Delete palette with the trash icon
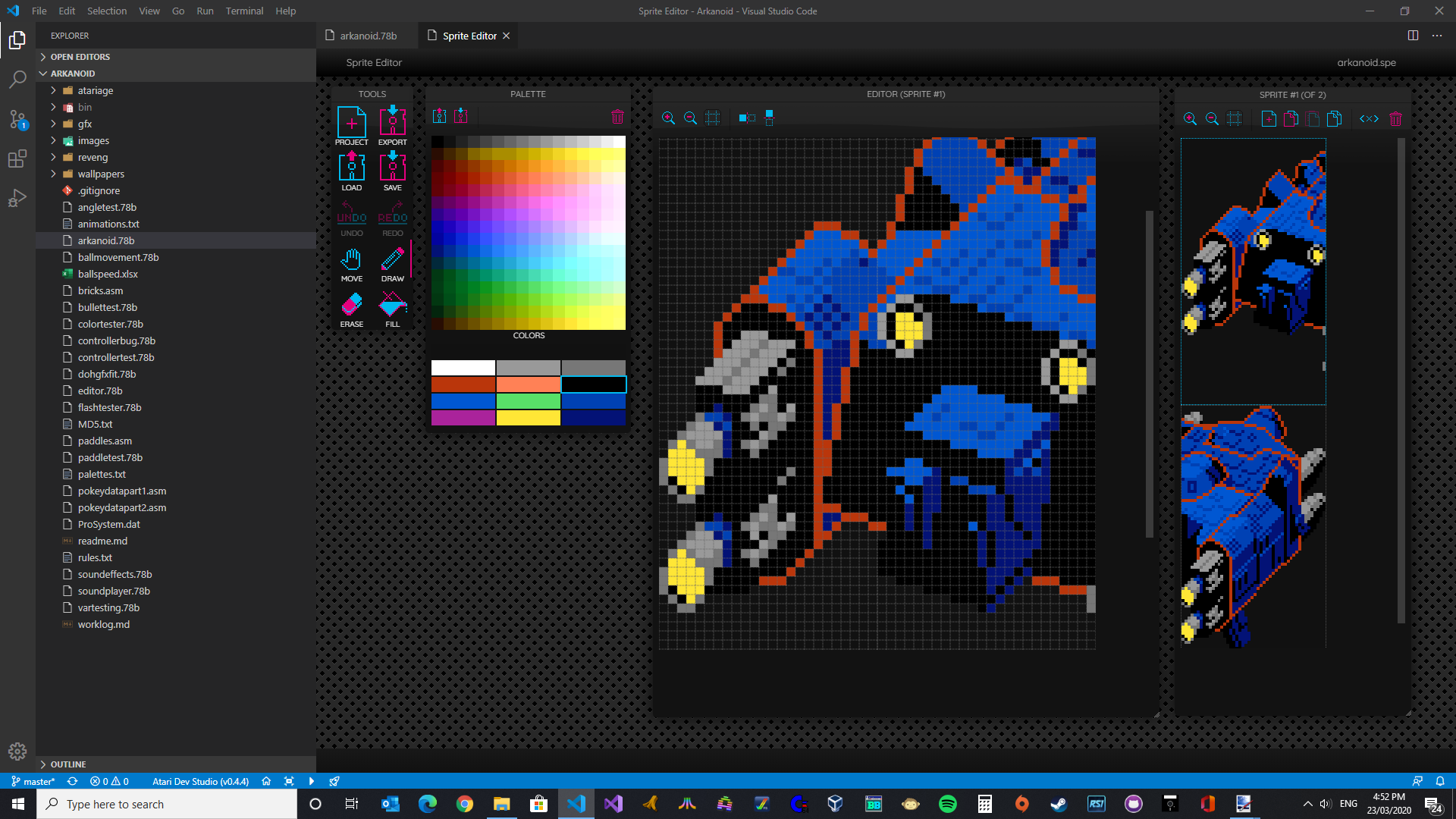The width and height of the screenshot is (1456, 819). tap(617, 117)
